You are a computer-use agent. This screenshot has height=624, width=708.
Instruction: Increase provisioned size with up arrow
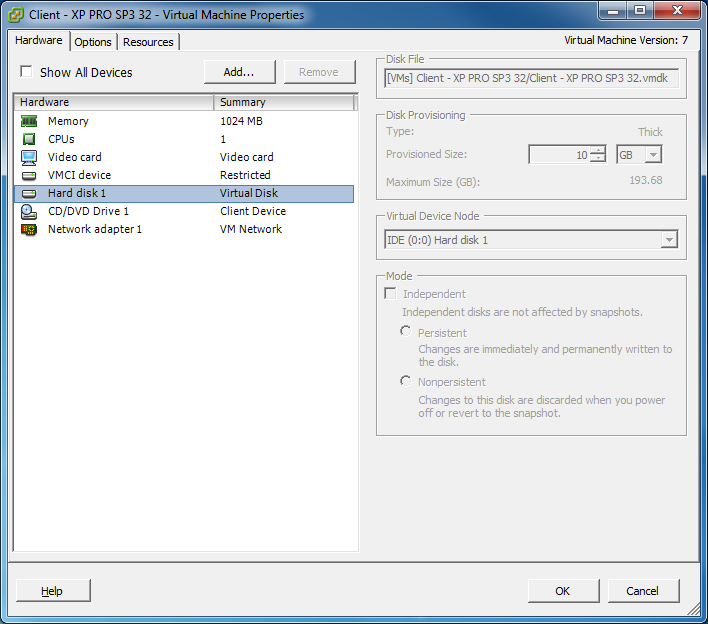598,150
